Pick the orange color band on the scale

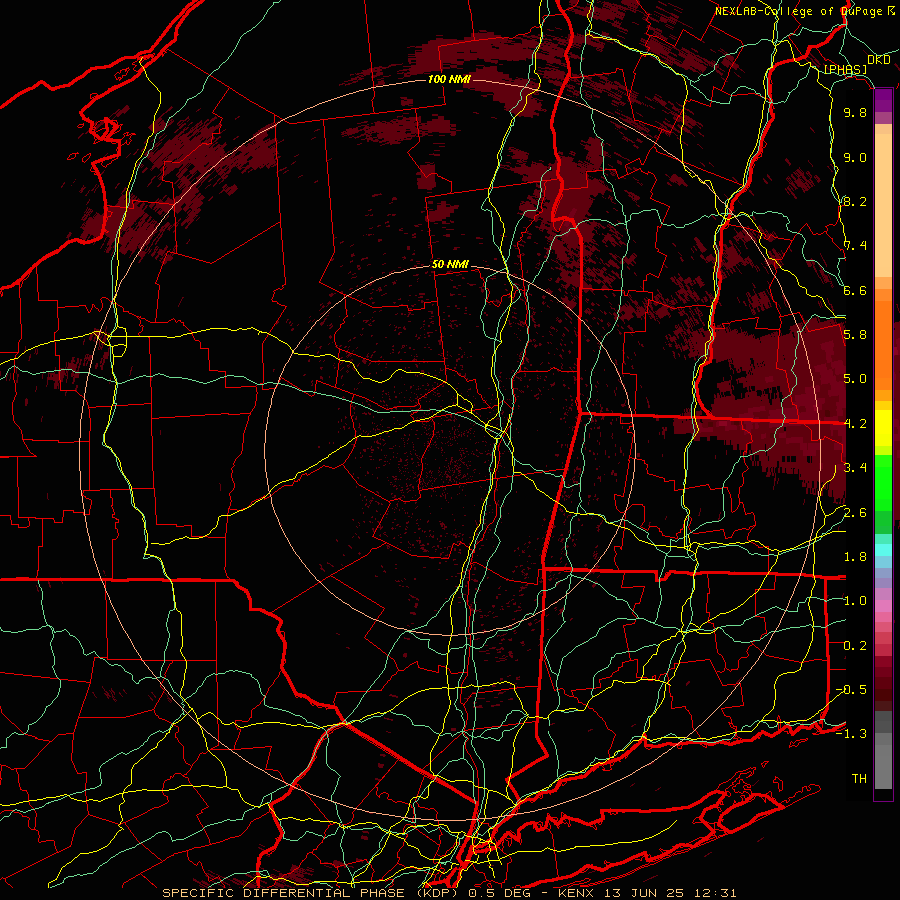coord(883,344)
